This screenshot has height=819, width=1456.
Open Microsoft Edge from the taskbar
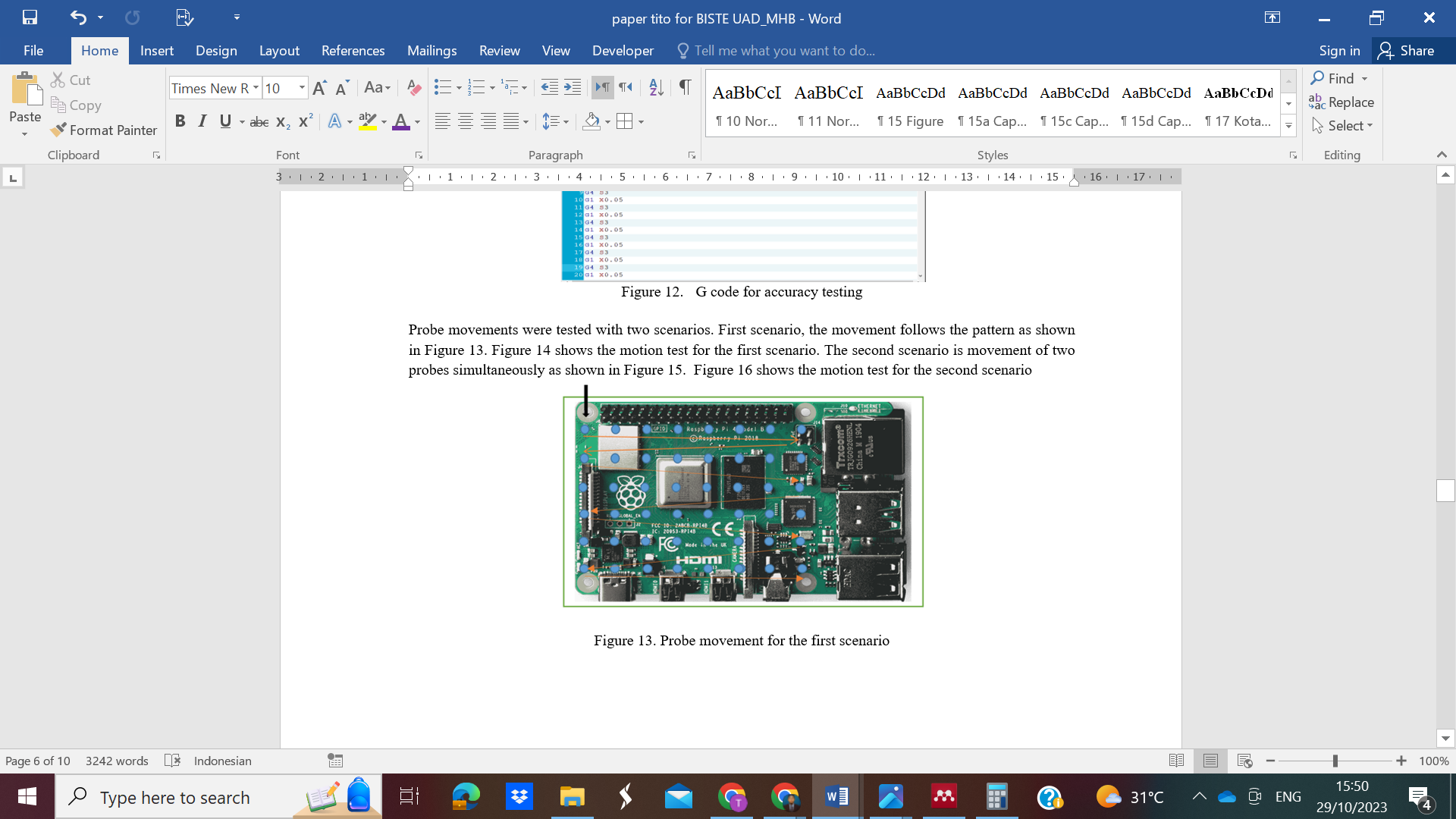tap(466, 797)
